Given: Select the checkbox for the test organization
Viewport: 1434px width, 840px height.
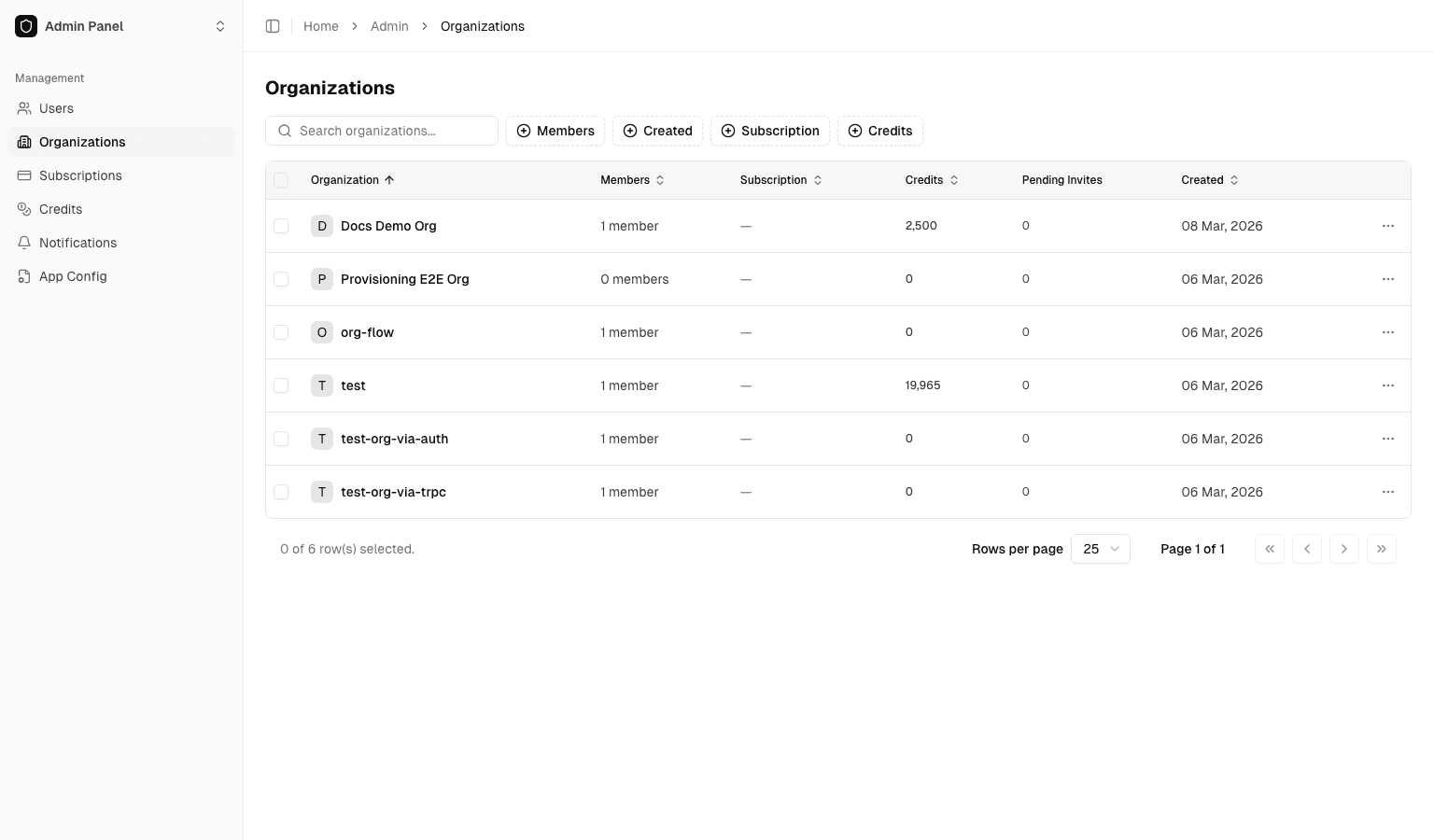Looking at the screenshot, I should click(281, 385).
